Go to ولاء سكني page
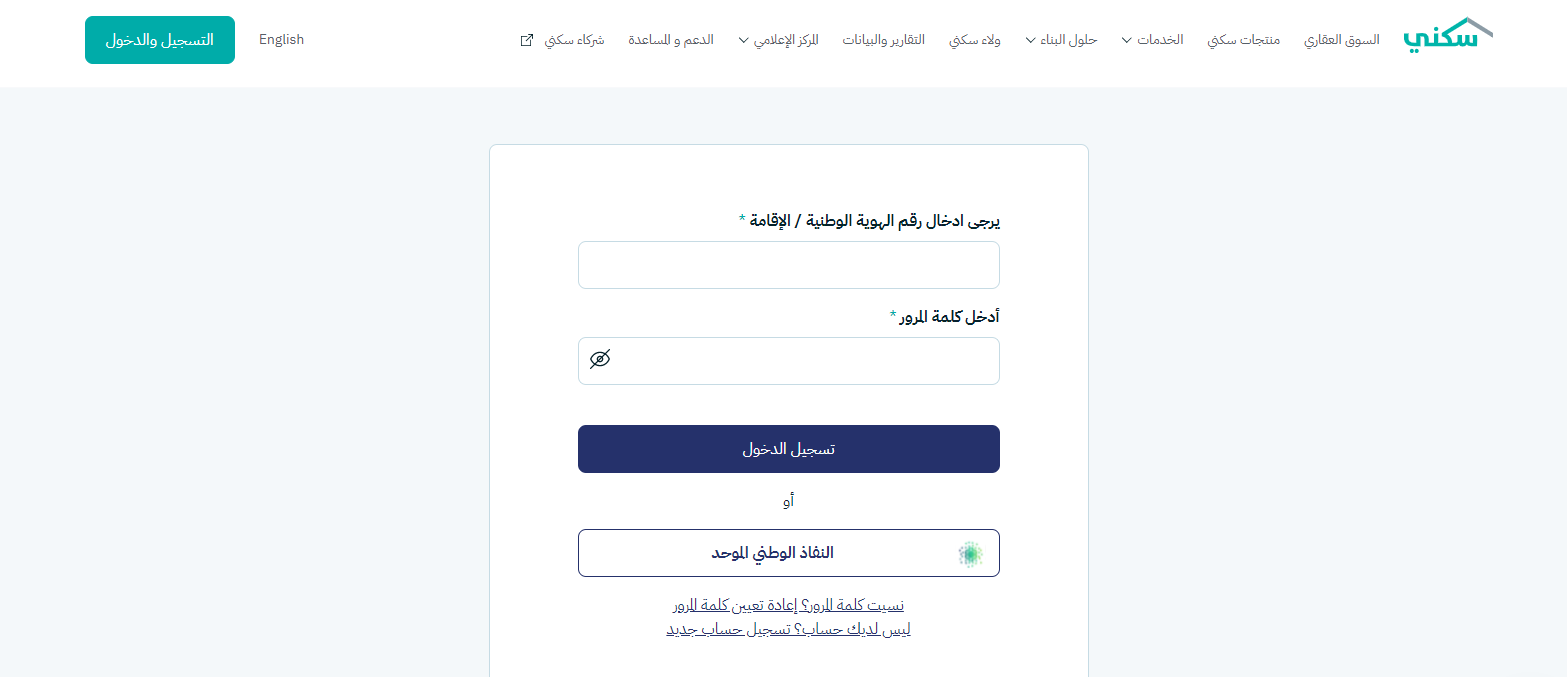The image size is (1567, 677). point(971,40)
